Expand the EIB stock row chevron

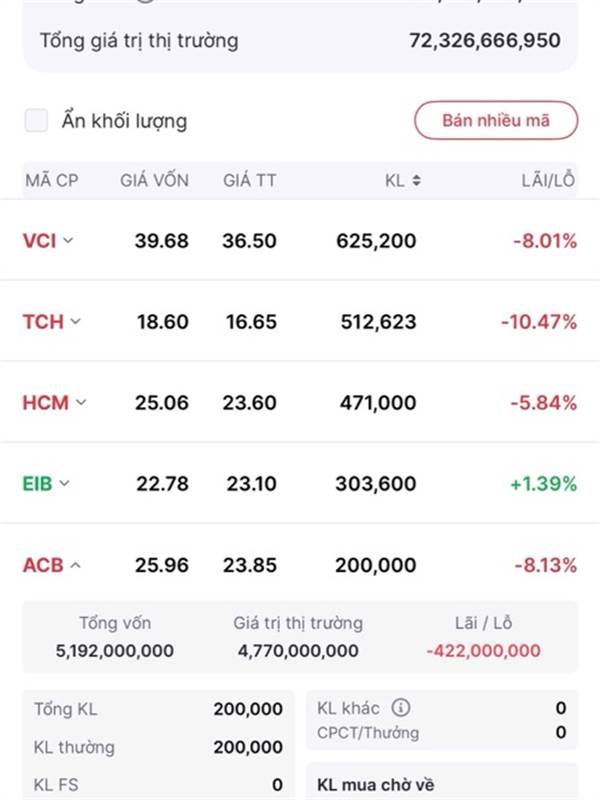coord(65,484)
